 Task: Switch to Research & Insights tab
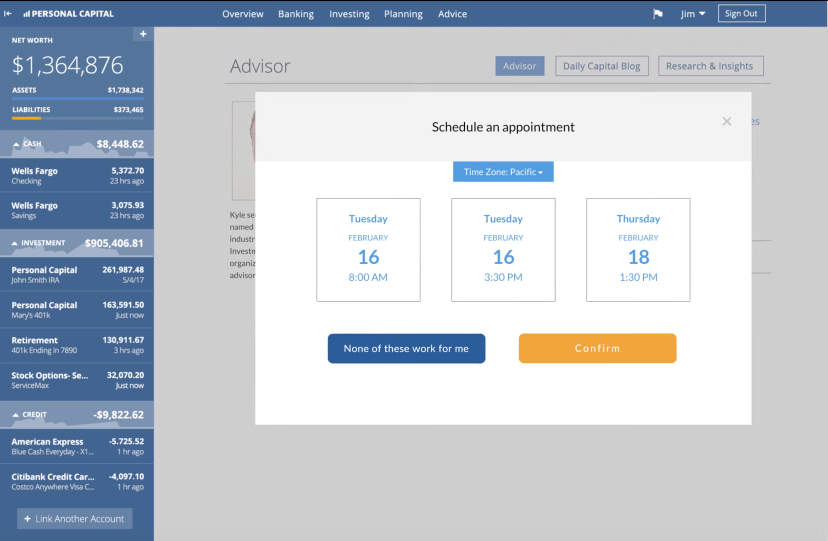(x=710, y=66)
